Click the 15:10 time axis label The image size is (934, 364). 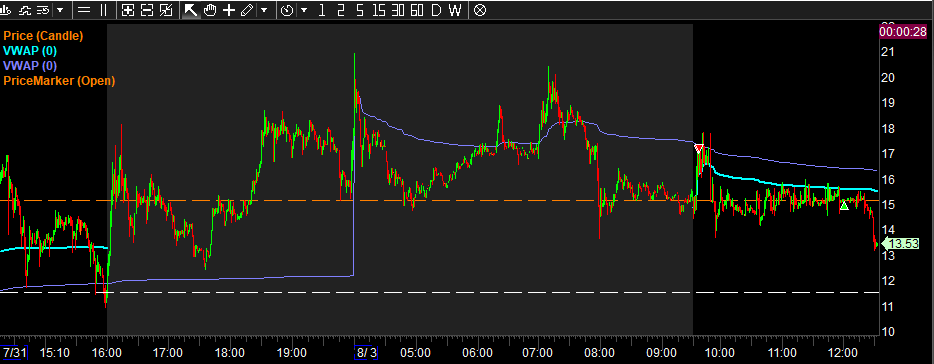coord(55,352)
